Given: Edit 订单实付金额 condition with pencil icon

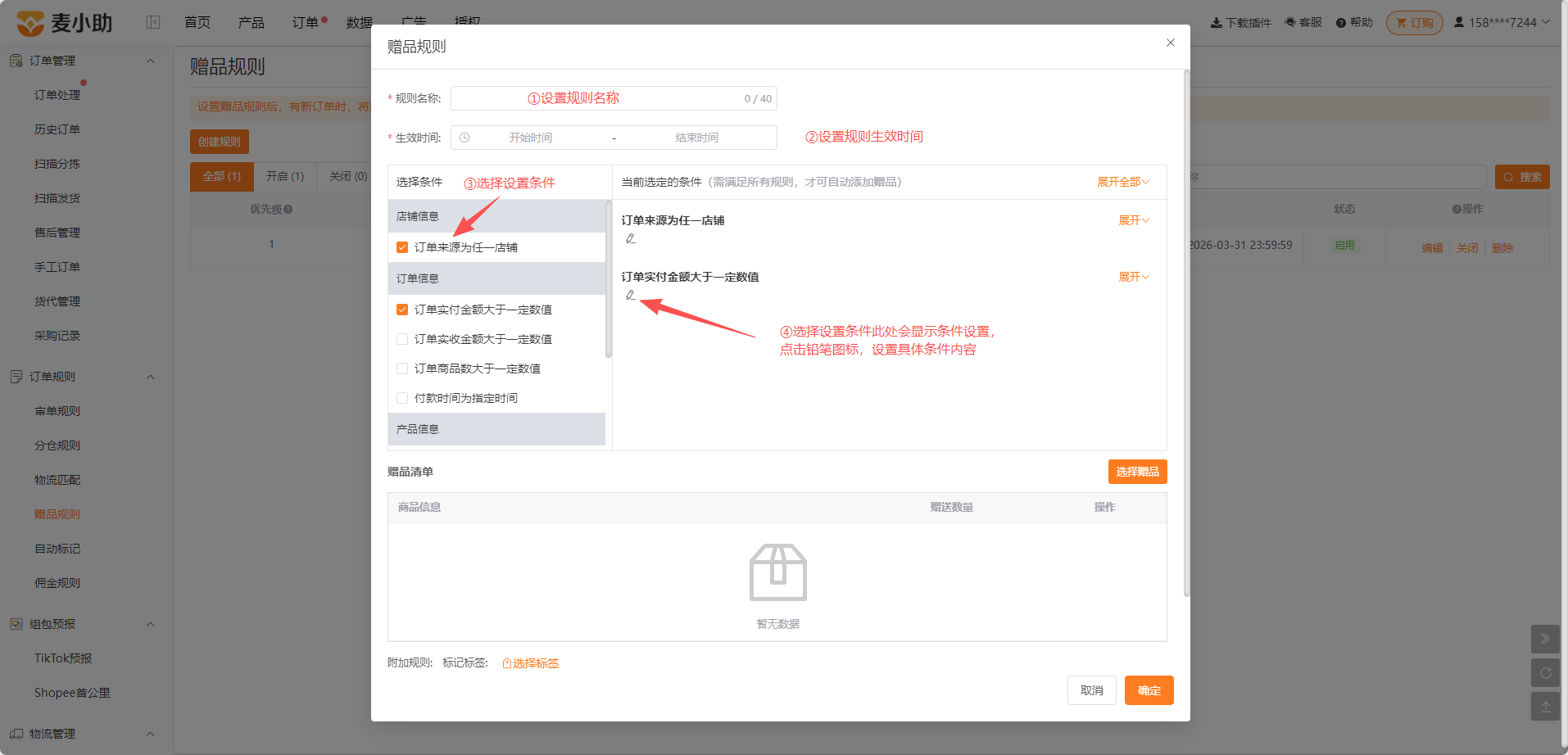Looking at the screenshot, I should tap(630, 295).
